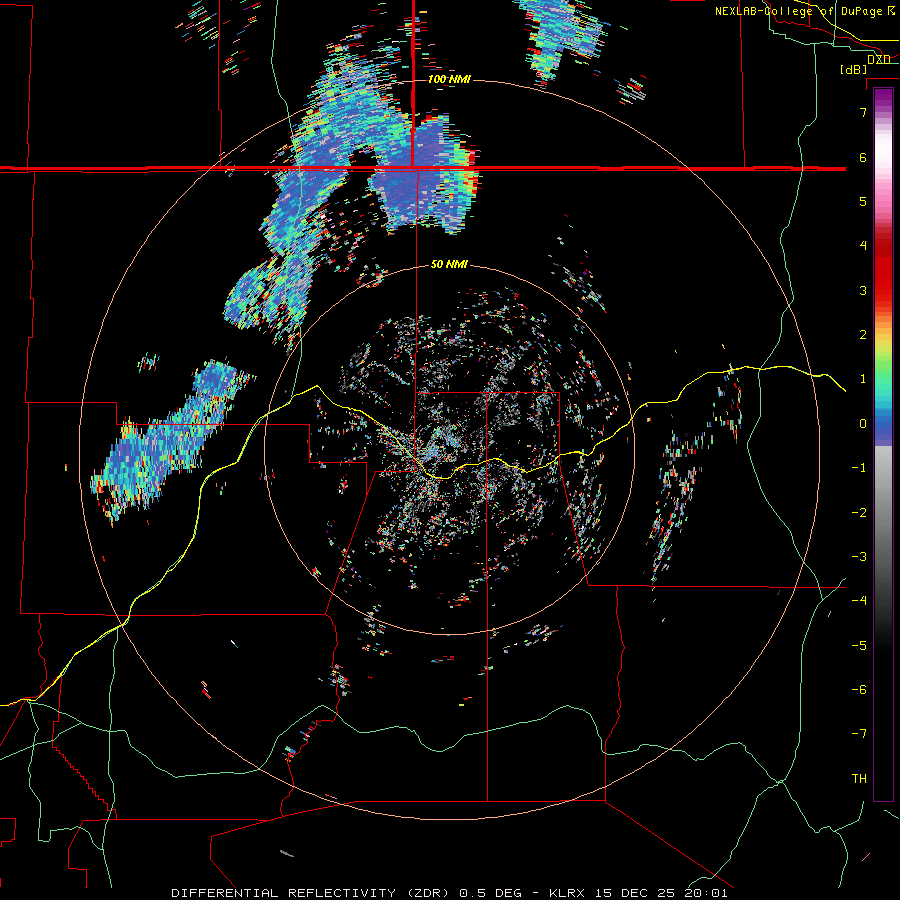Screen dimensions: 900x900
Task: Click legend value "7"
Action: click(863, 112)
